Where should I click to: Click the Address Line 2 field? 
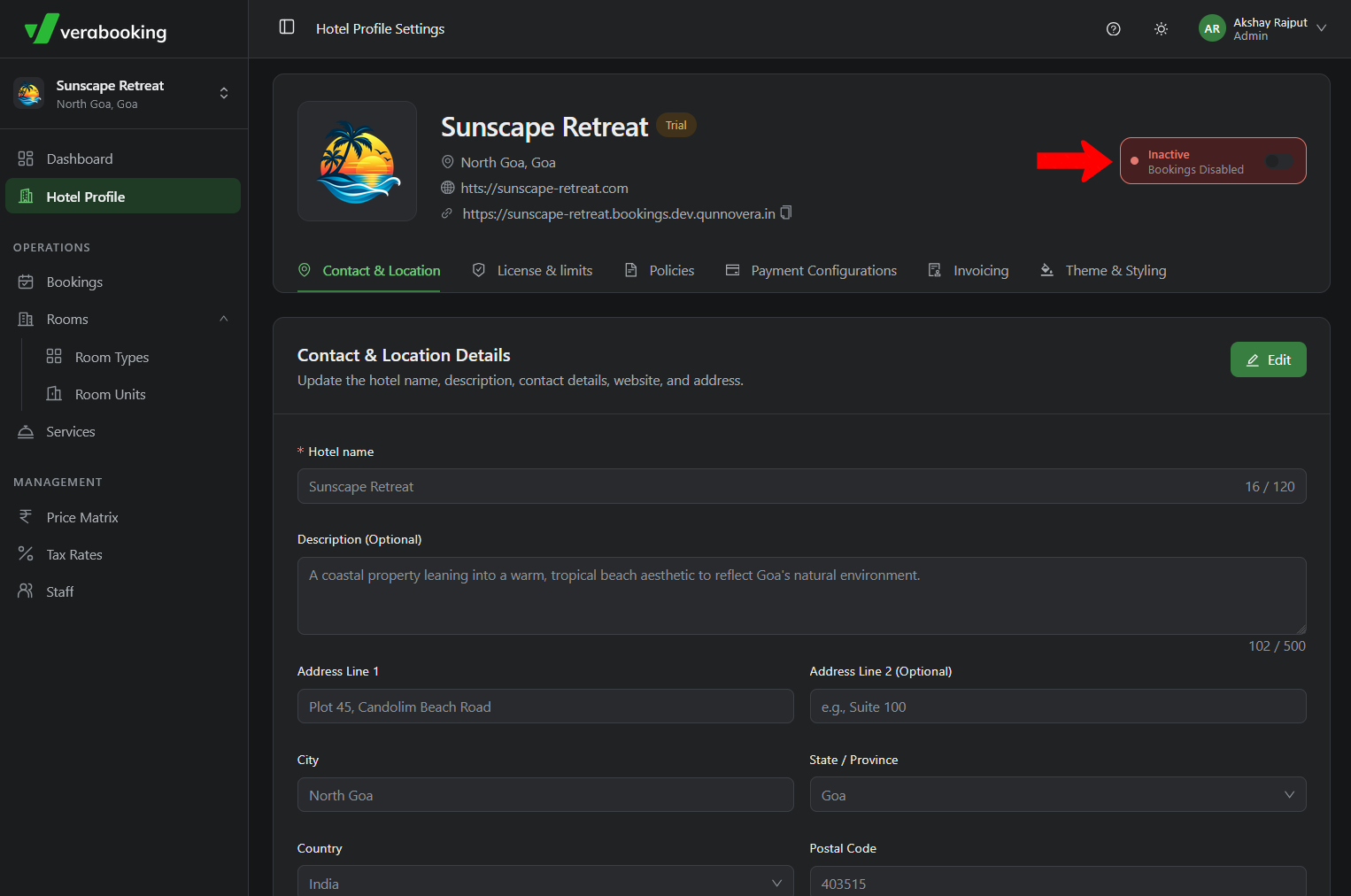(x=1058, y=707)
